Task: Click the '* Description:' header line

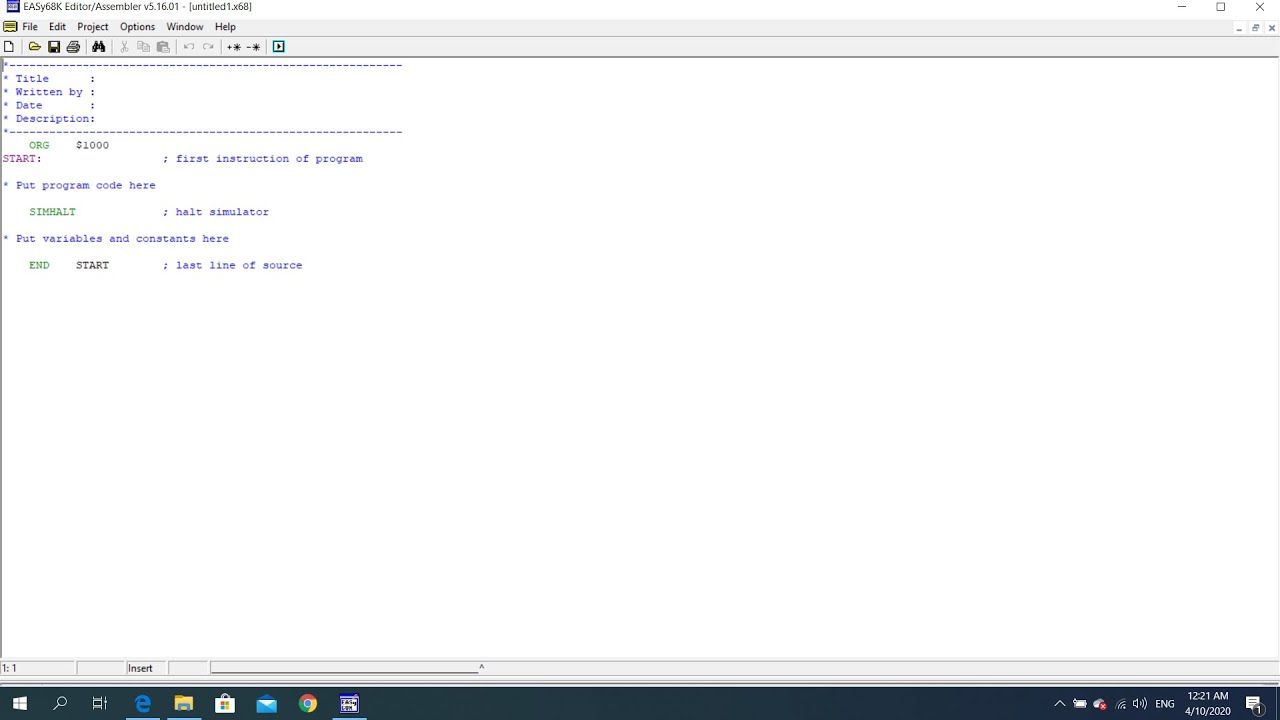Action: coord(49,119)
